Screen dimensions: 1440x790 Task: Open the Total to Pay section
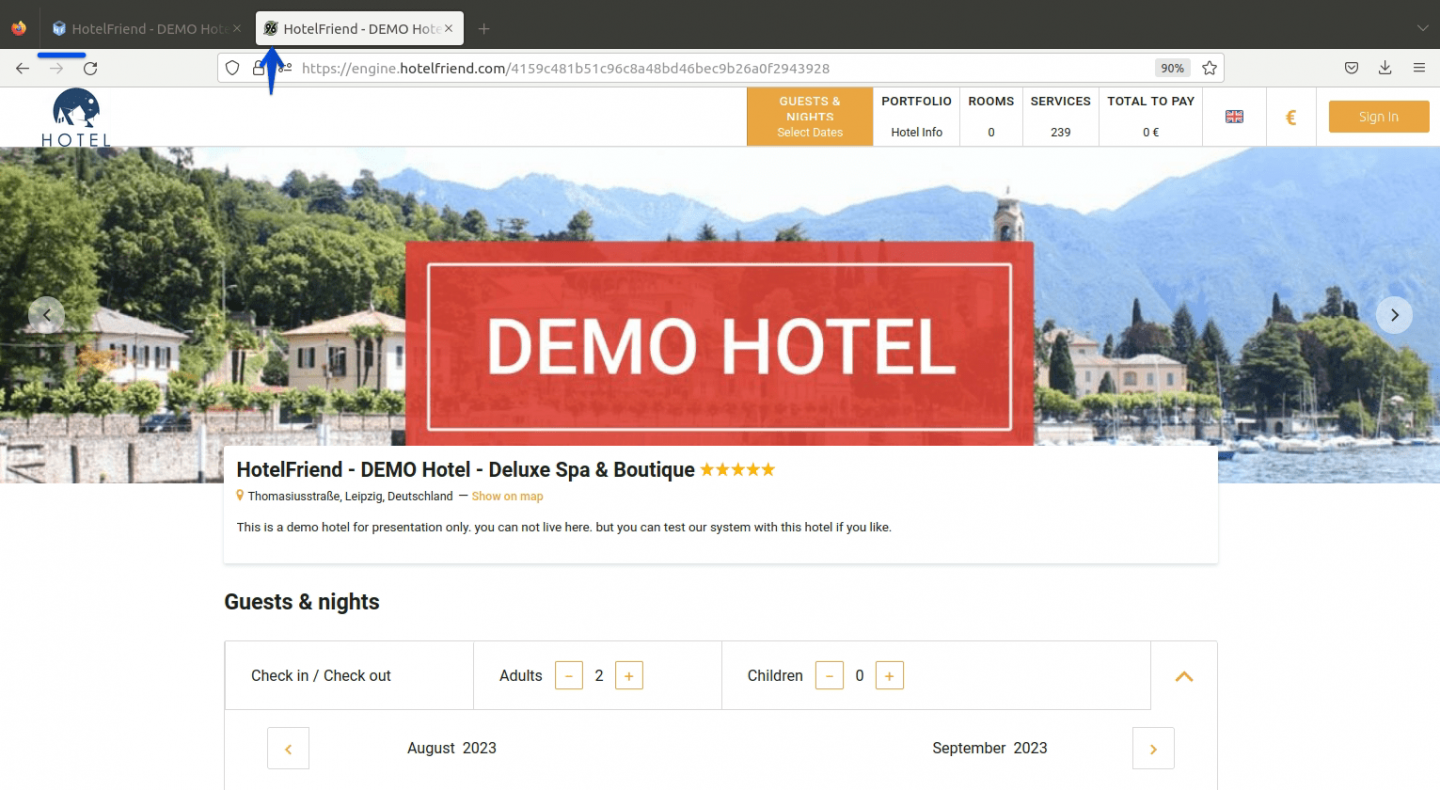click(x=1151, y=117)
